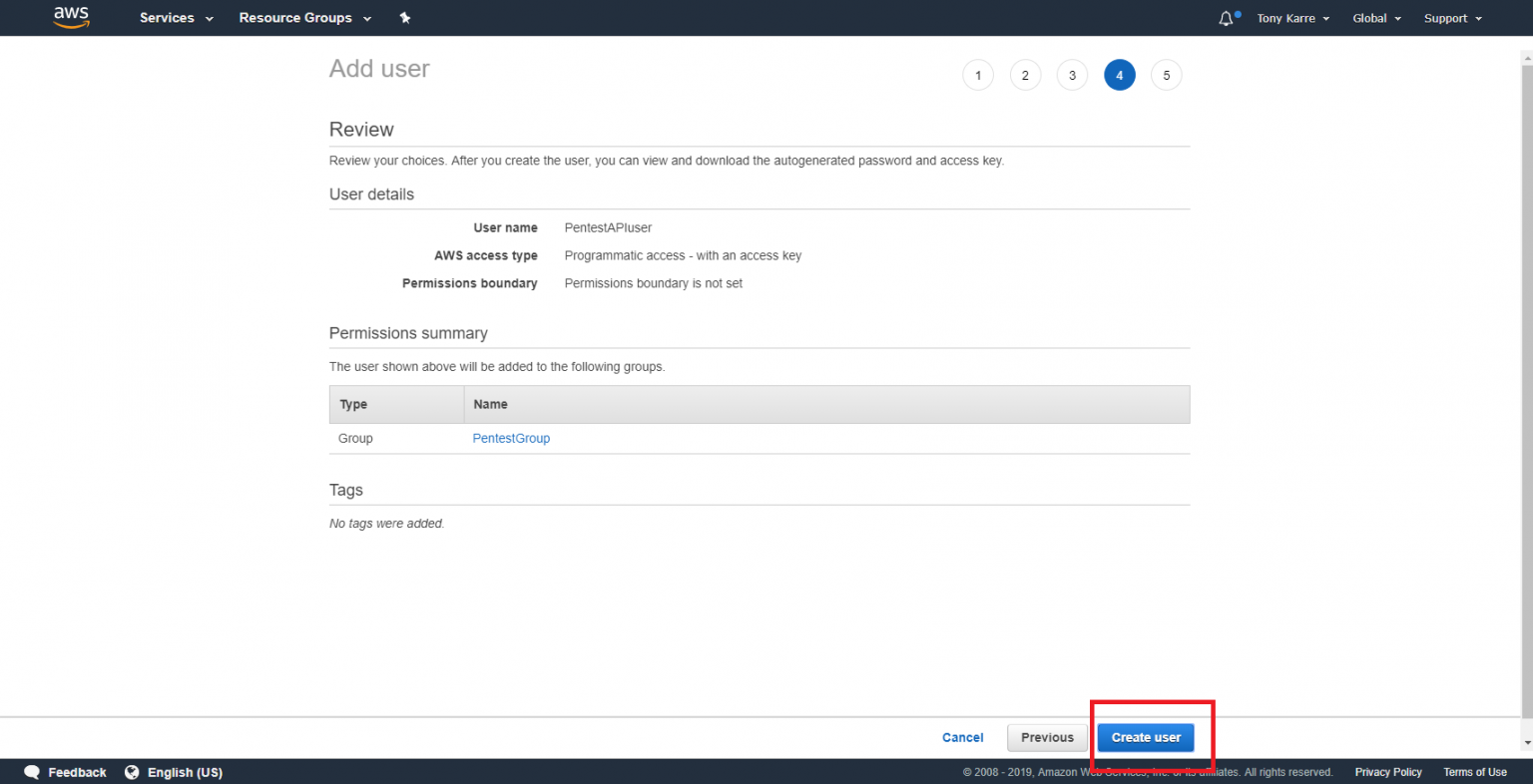Click the AWS logo home icon
This screenshot has height=784, width=1533.
71,17
